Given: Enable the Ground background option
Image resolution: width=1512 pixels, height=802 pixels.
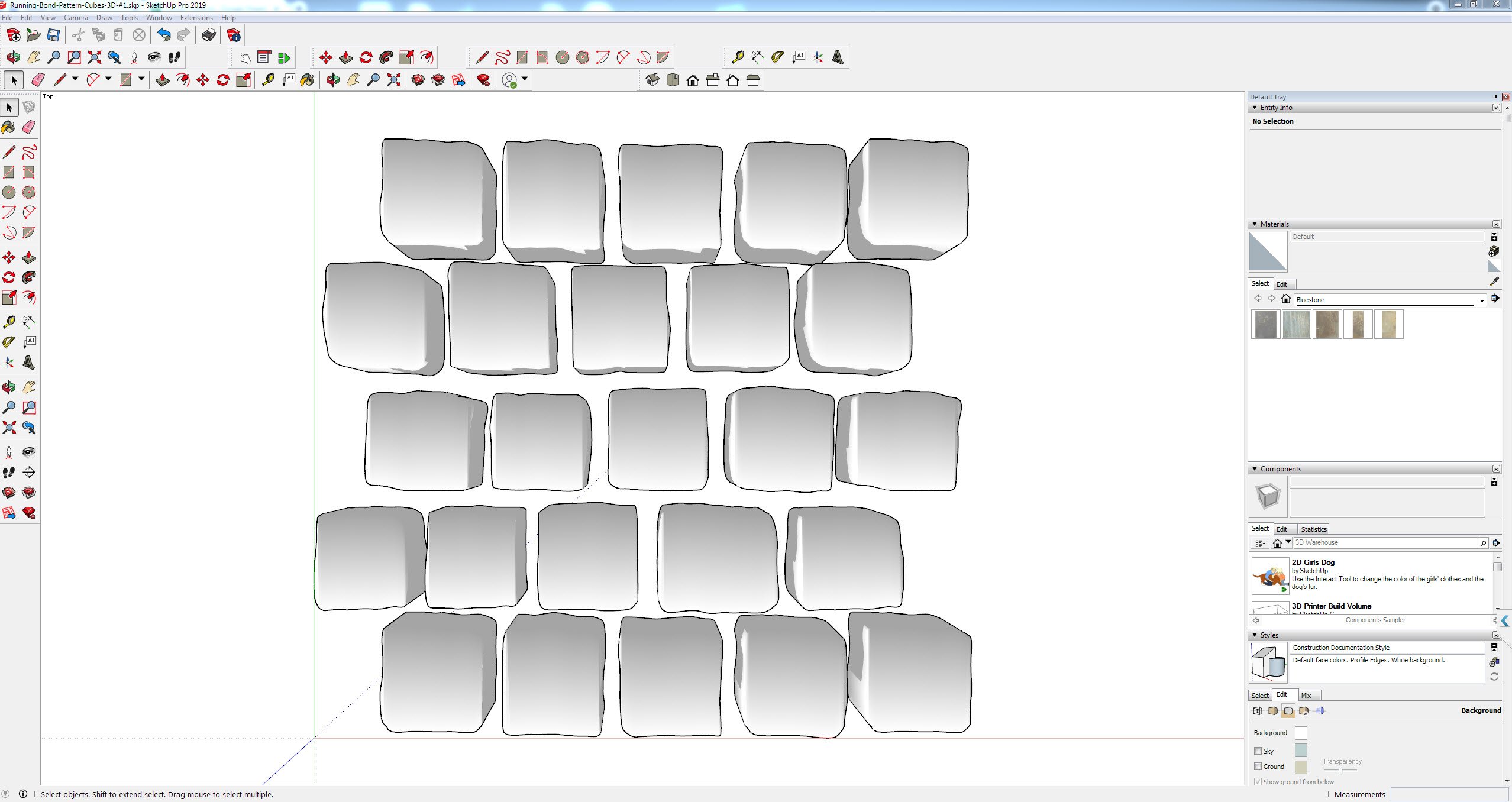Looking at the screenshot, I should 1259,766.
